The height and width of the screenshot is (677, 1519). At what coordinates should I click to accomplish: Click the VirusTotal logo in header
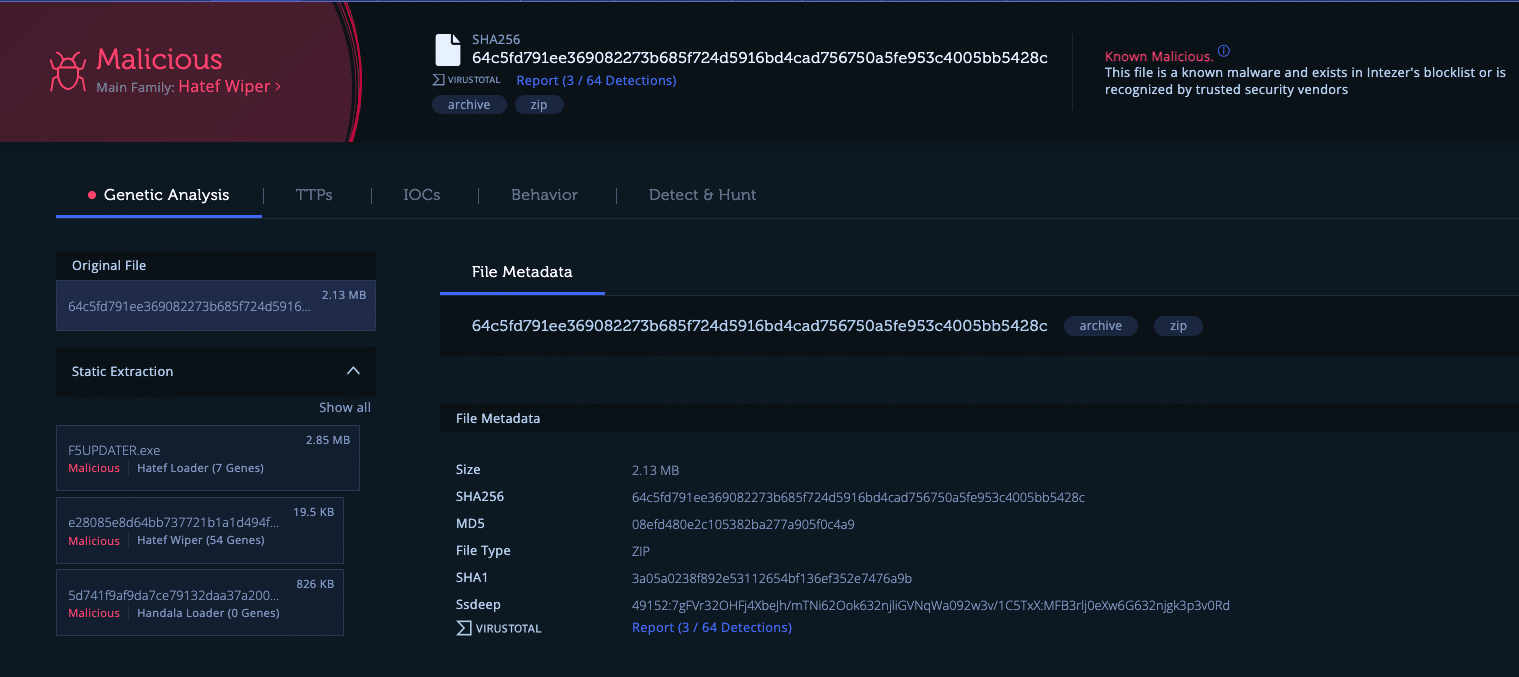[467, 80]
